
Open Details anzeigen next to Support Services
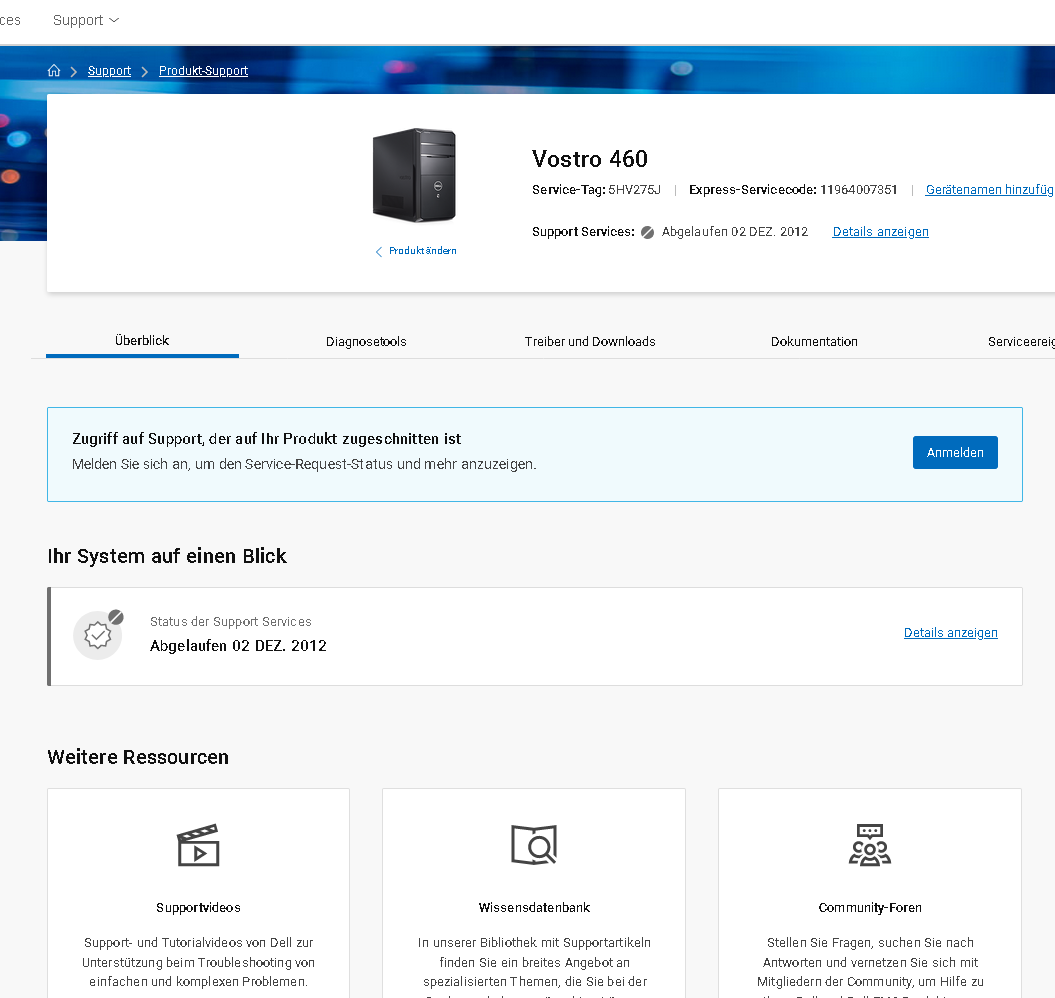tap(880, 231)
